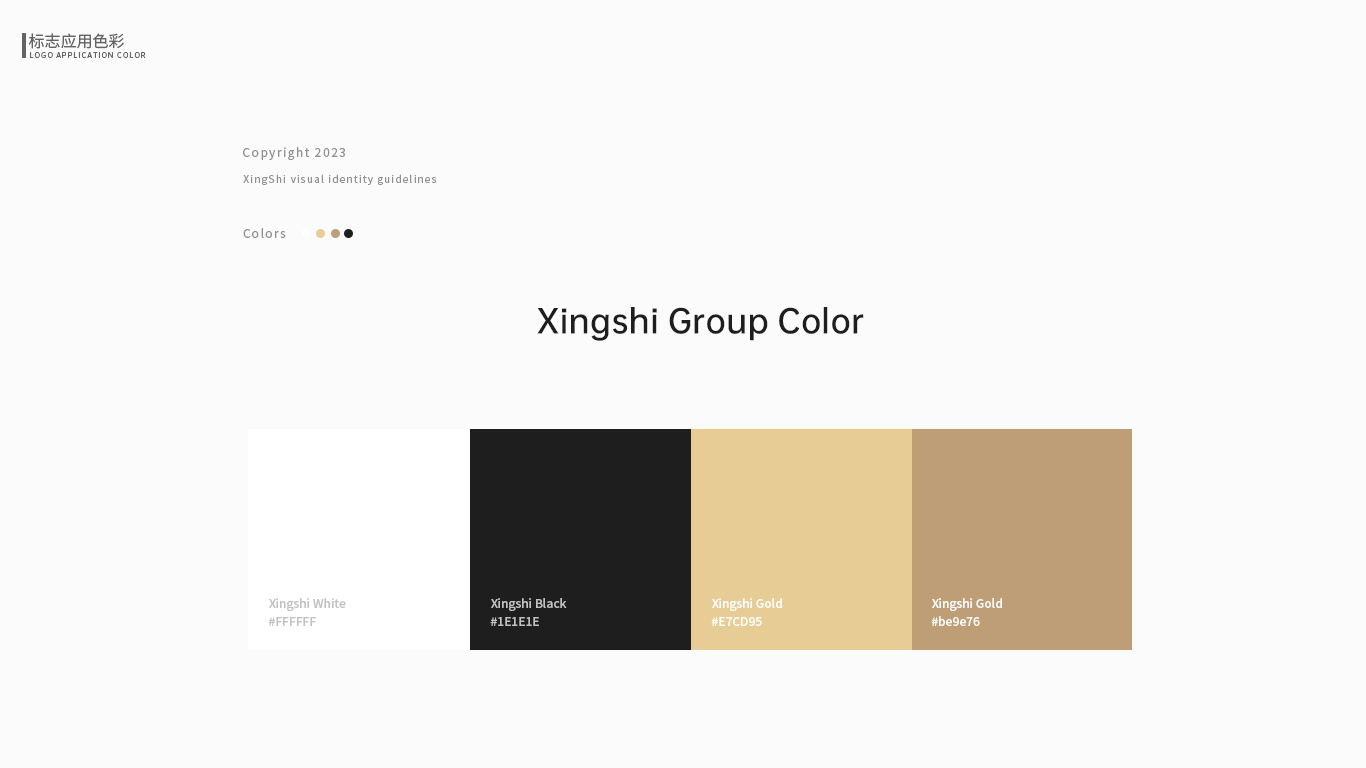Click the black dot beside Colors
Viewport: 1366px width, 768px height.
point(349,234)
